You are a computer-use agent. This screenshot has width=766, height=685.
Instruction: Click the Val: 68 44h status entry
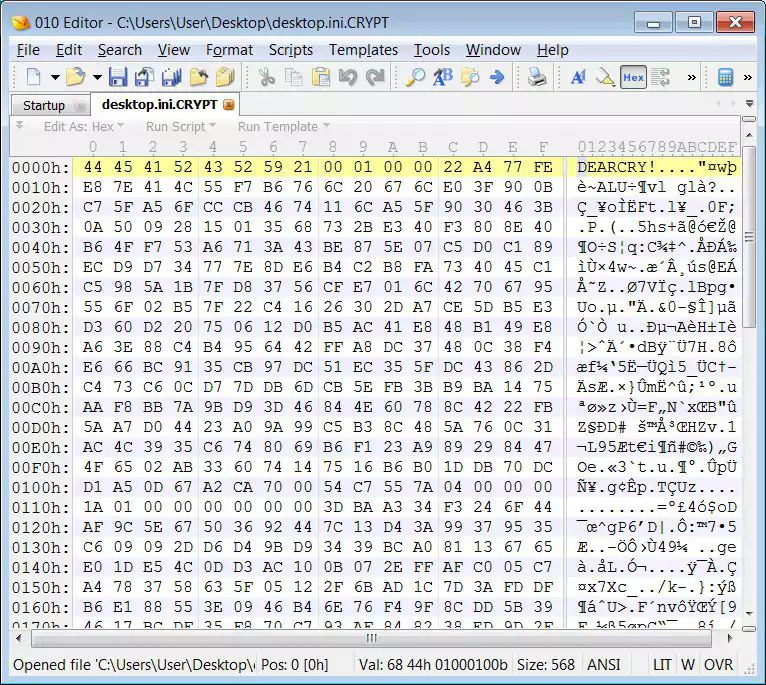(433, 665)
